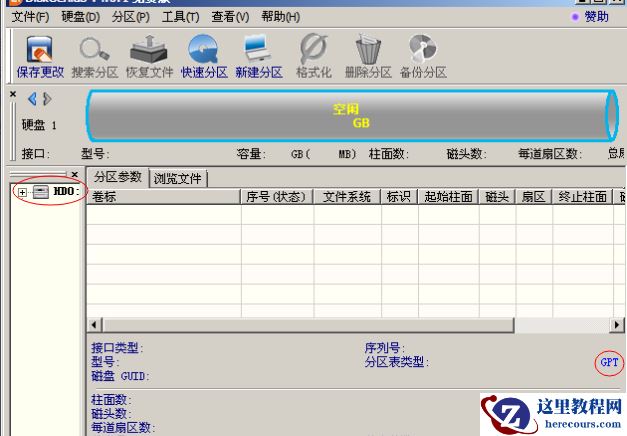Go to next disk with right arrow
Screen dimensions: 627x436
[x=47, y=99]
